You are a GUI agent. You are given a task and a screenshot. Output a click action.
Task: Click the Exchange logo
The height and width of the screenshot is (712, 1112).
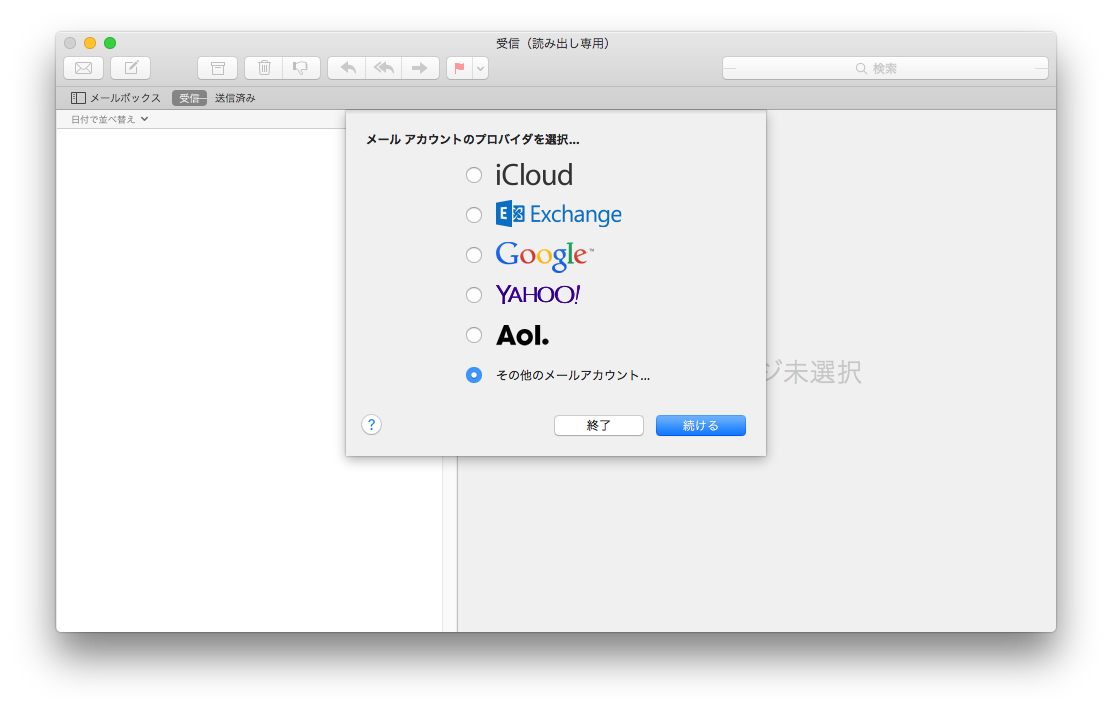pyautogui.click(x=559, y=214)
